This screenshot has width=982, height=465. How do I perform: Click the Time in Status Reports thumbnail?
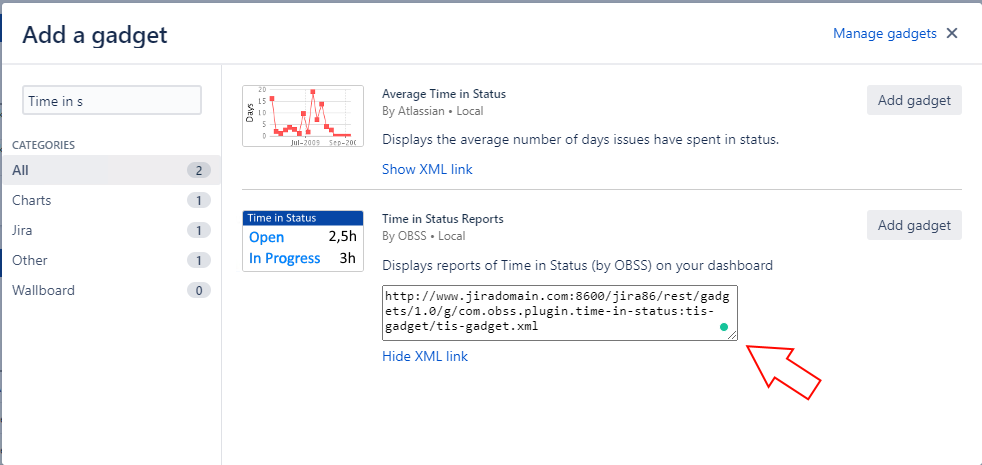coord(302,240)
